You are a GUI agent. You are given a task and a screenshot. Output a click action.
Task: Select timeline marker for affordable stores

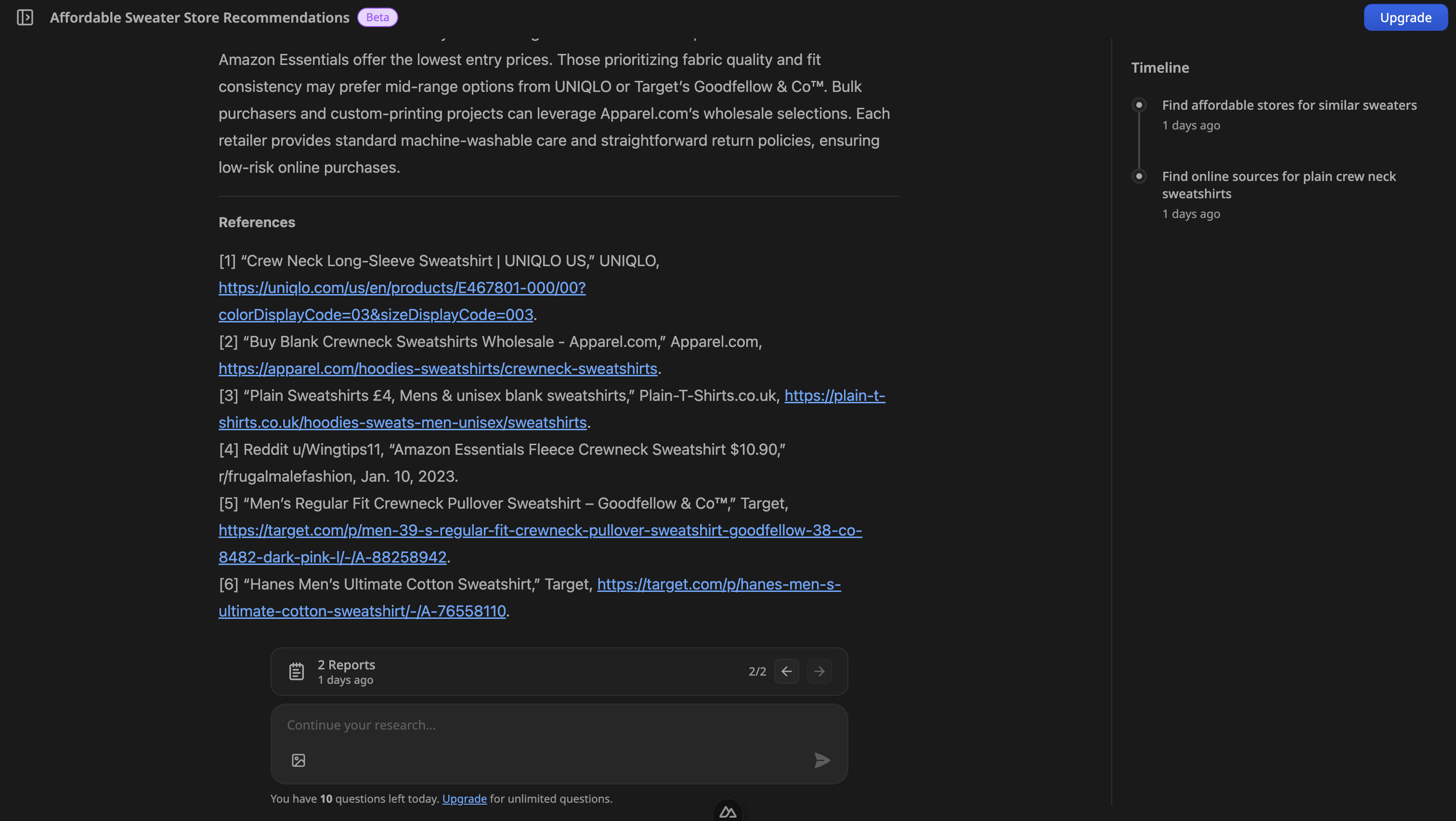[x=1139, y=105]
